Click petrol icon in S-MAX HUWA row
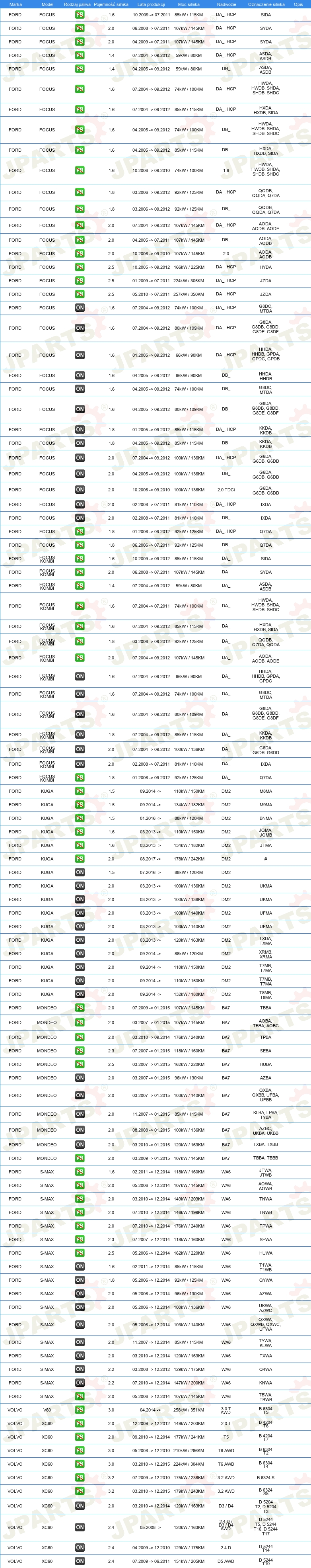 (80, 1253)
